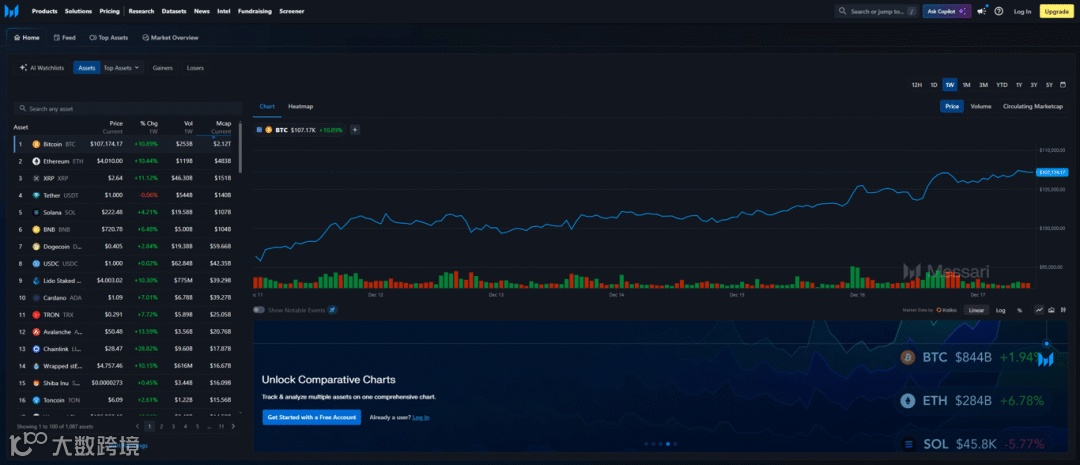Select the line chart style icon
Viewport: 1080px width, 465px height.
pos(1039,310)
